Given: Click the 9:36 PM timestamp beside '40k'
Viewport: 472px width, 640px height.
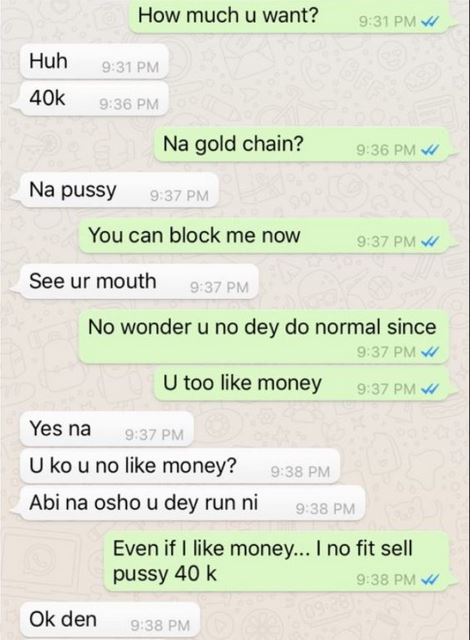Looking at the screenshot, I should click(x=129, y=104).
